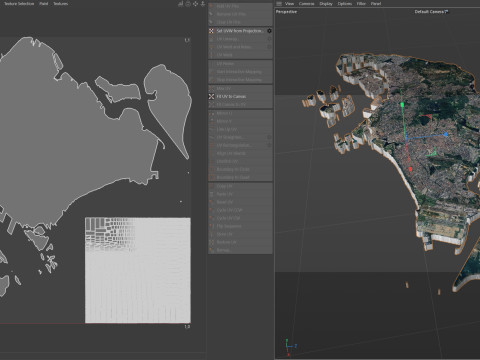
Task: Open Filter menu in viewport
Action: pos(361,4)
